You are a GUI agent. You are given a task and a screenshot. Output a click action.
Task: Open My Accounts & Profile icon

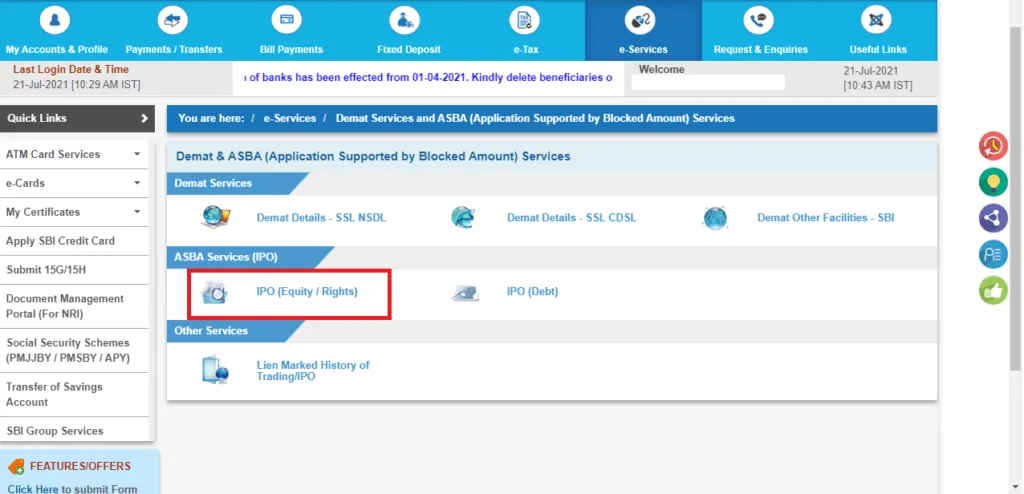click(55, 20)
